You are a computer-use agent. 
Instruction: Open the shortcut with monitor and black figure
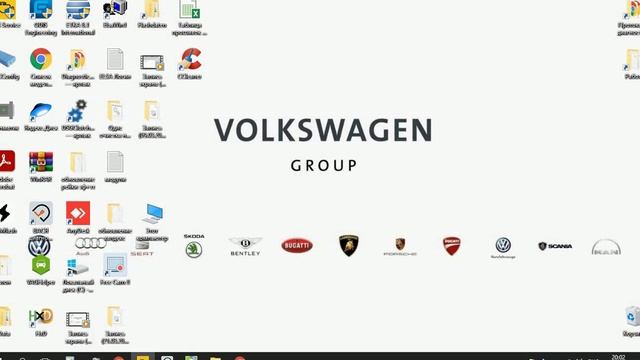pos(115,9)
